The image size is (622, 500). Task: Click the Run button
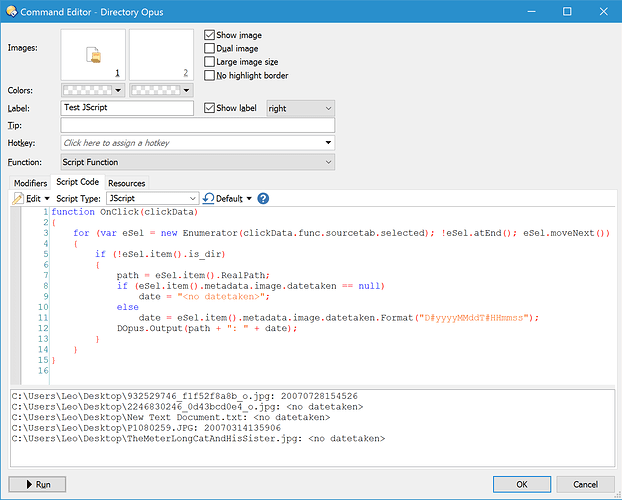37,484
